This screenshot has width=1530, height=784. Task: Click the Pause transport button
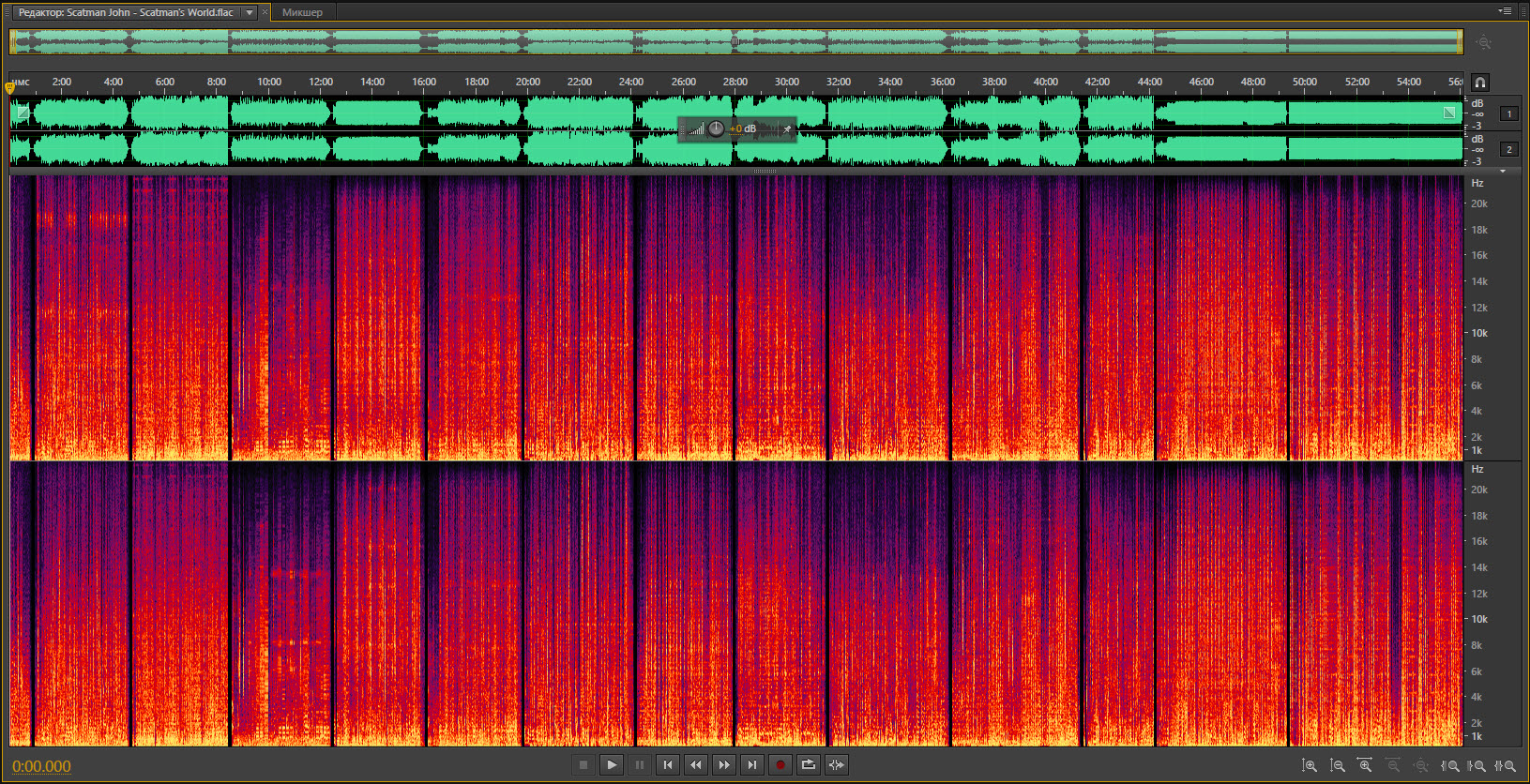[x=640, y=765]
